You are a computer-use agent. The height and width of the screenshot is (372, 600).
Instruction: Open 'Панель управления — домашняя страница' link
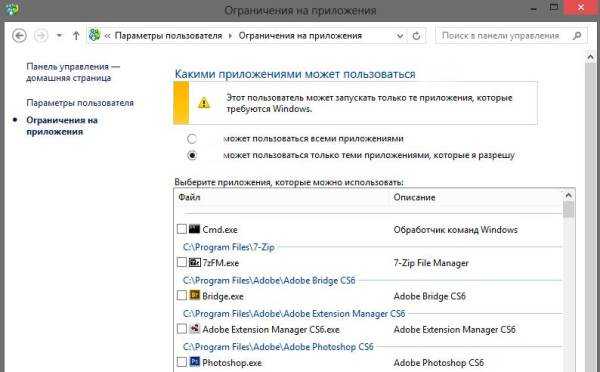[x=73, y=72]
